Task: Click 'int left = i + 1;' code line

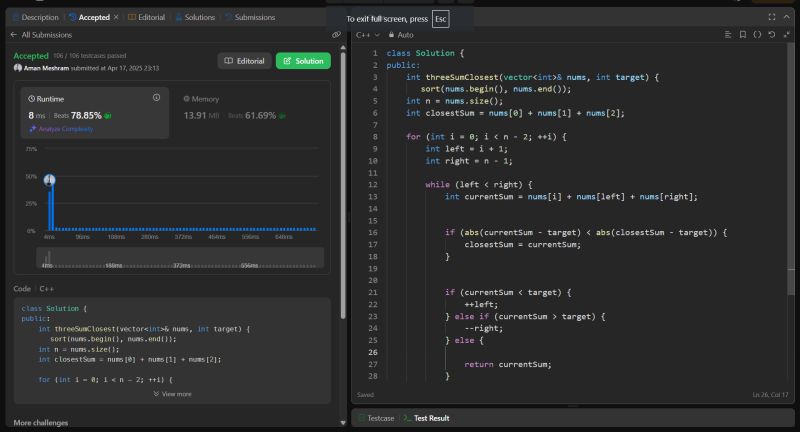Action: [466, 149]
